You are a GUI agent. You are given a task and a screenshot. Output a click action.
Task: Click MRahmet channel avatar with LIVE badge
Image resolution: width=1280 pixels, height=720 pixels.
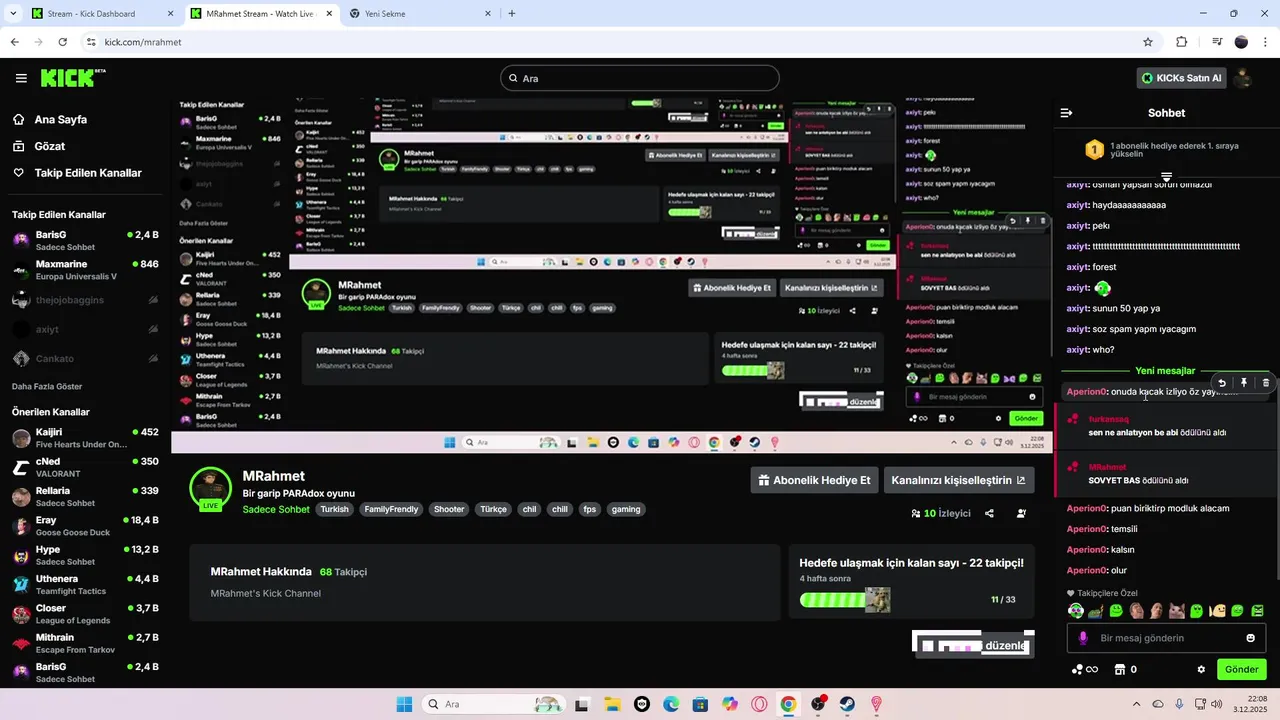tap(210, 488)
